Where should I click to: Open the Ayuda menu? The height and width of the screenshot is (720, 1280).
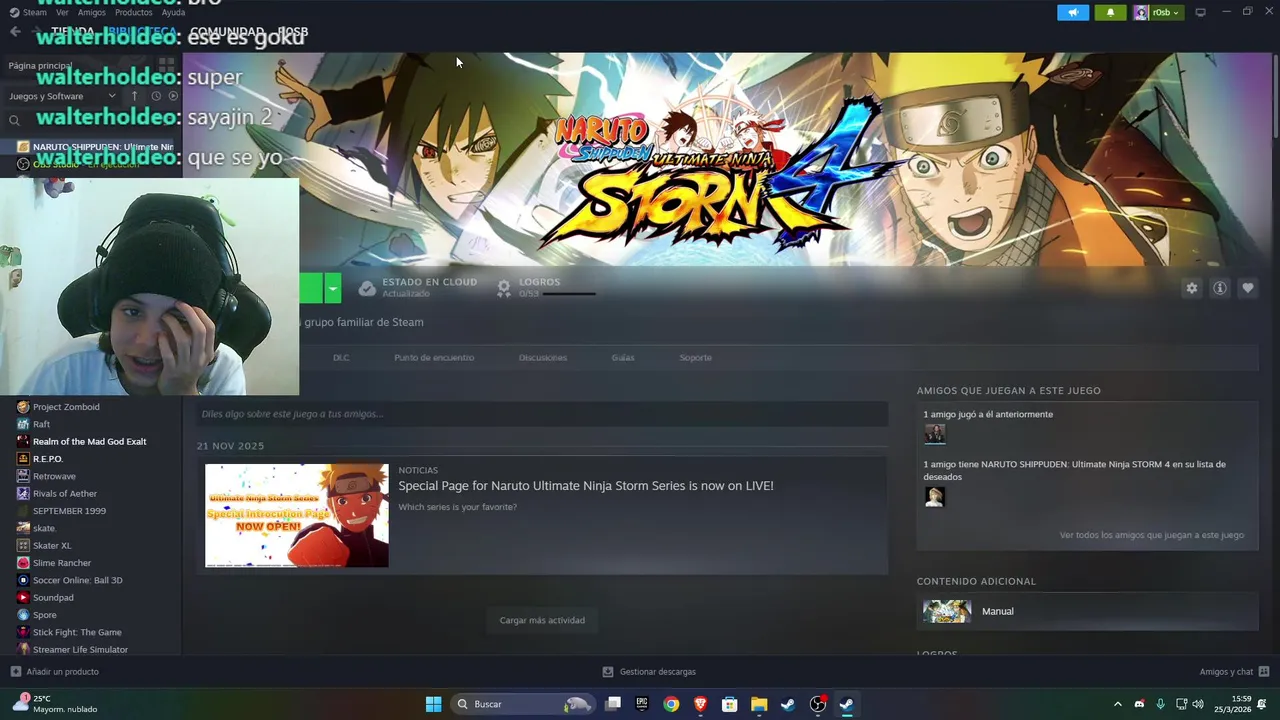(x=173, y=12)
